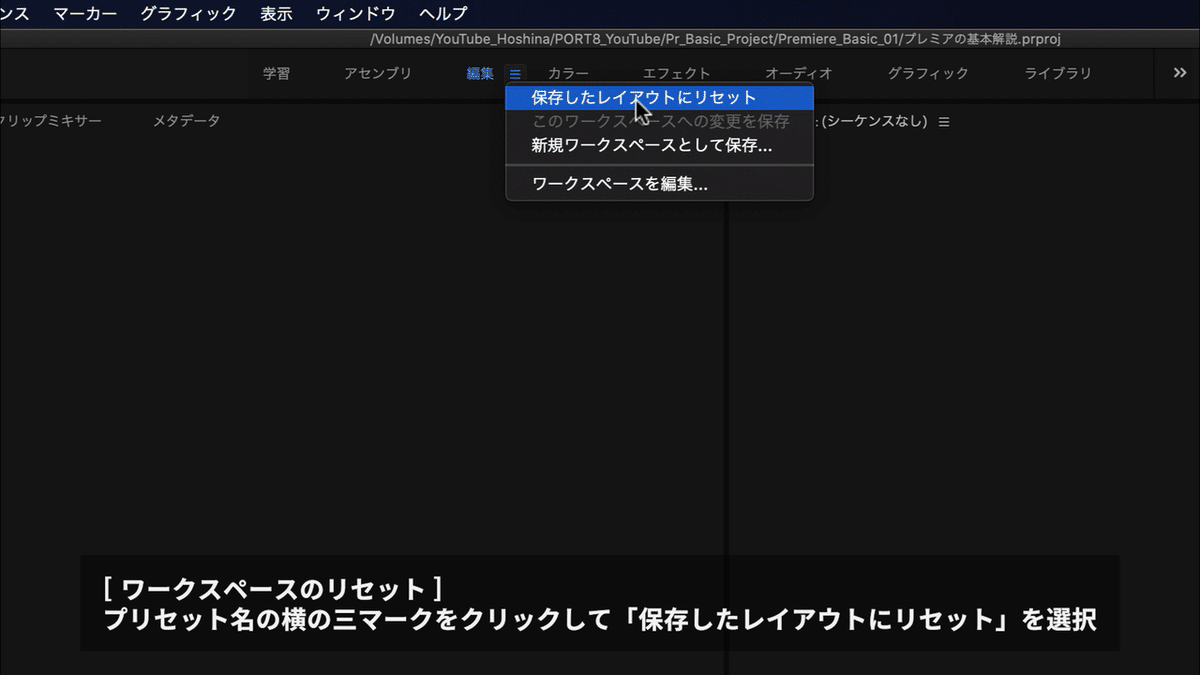Image resolution: width=1200 pixels, height=675 pixels.
Task: Expand the workspace overflow chevron at bar's end
Action: pos(1179,73)
